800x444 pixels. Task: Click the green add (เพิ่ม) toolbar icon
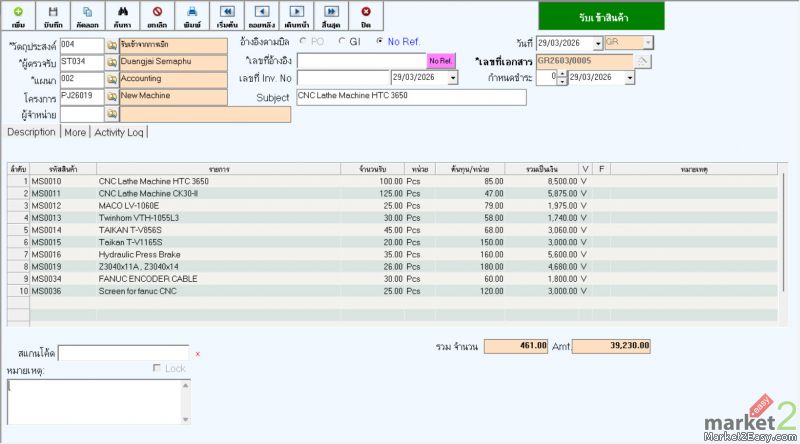[19, 15]
